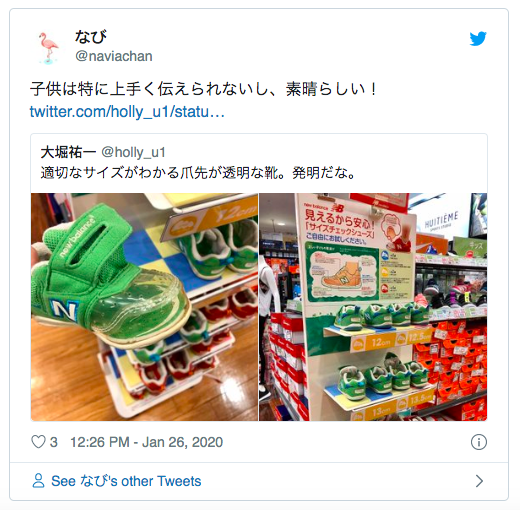520x510 pixels.
Task: Open the right store display photo
Action: (x=373, y=307)
